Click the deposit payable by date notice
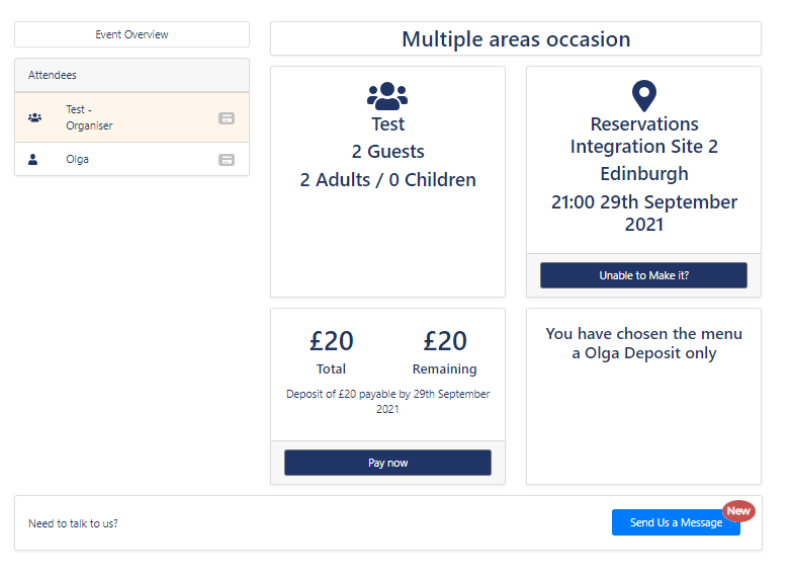 click(387, 401)
